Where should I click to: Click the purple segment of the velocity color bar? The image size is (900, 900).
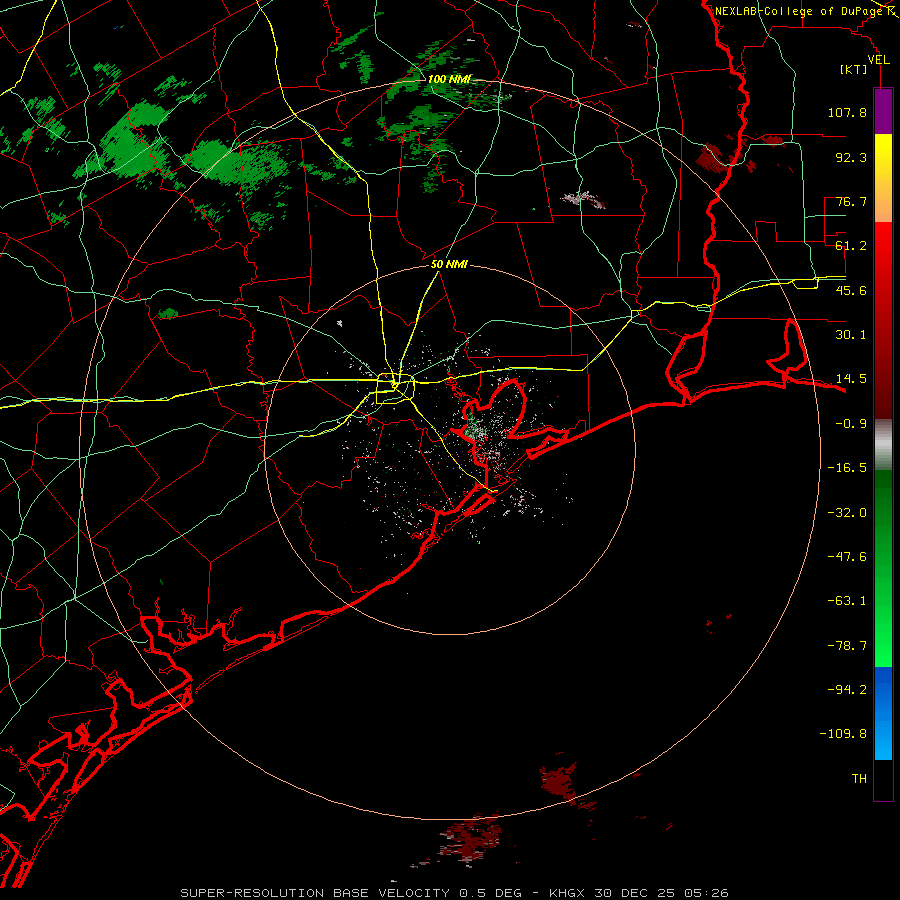(x=883, y=111)
